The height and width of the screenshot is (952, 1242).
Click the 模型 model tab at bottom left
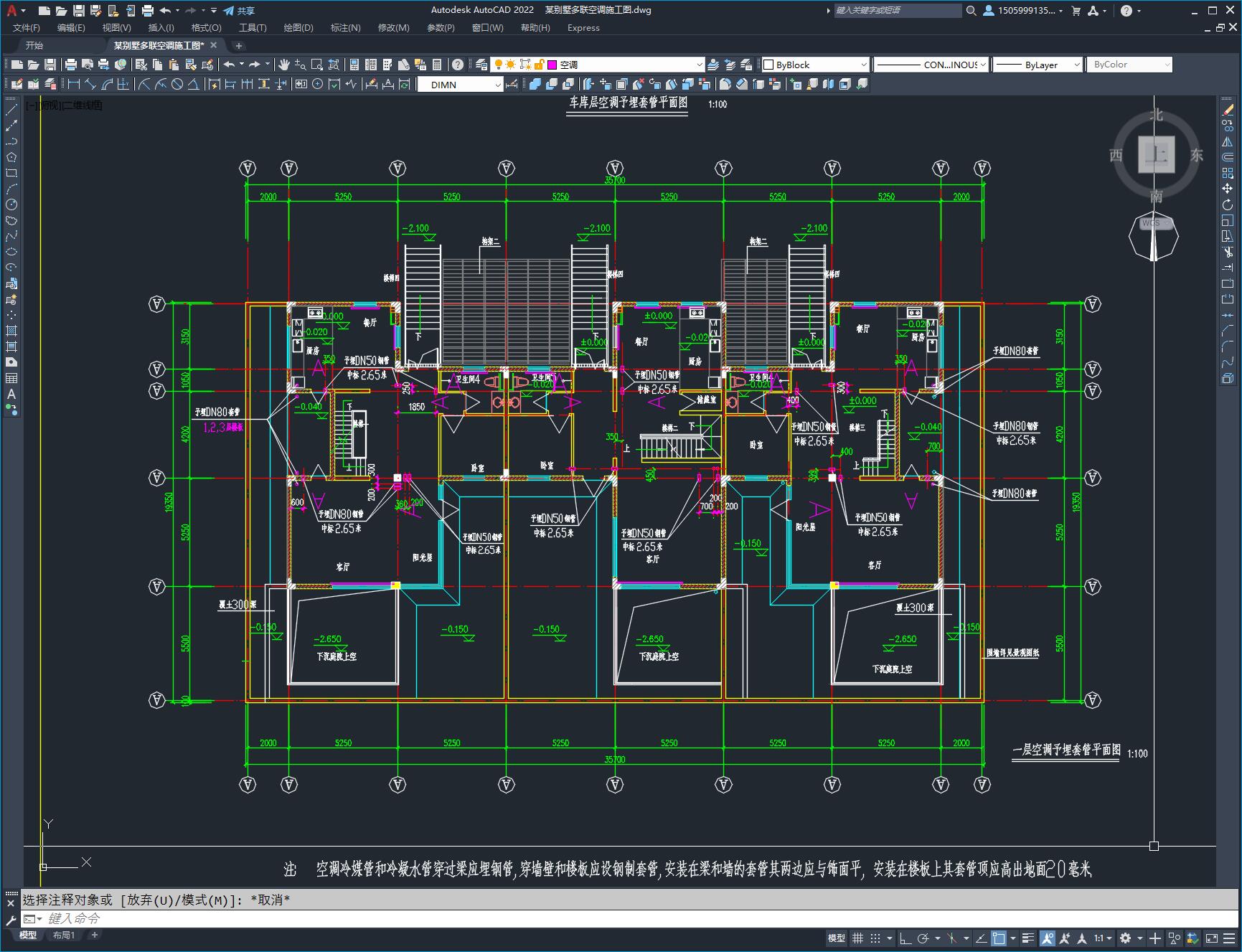pos(27,935)
